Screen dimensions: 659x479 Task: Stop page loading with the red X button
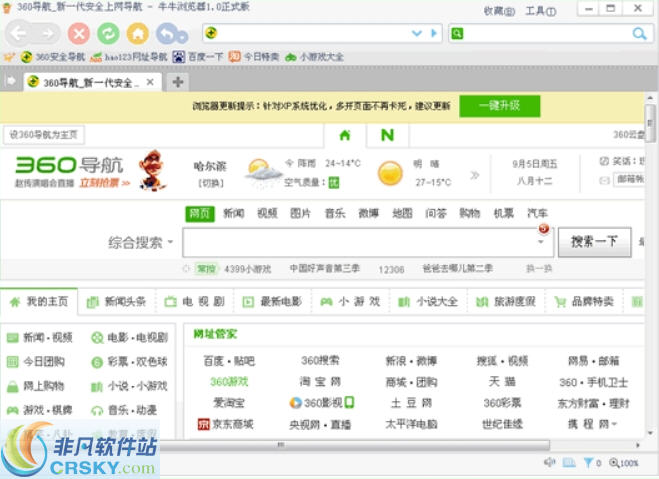[79, 34]
